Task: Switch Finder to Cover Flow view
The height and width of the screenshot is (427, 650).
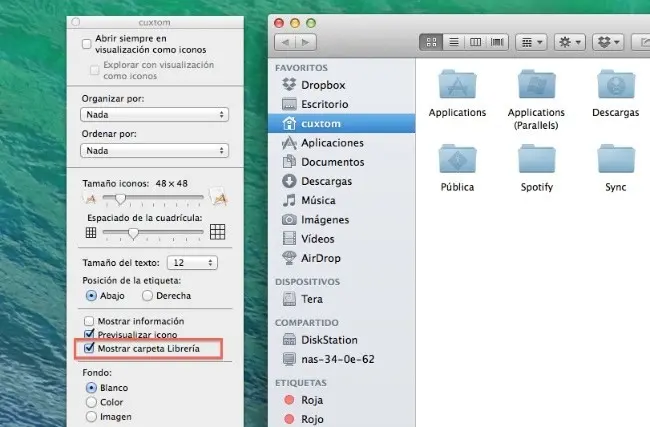Action: [x=496, y=43]
